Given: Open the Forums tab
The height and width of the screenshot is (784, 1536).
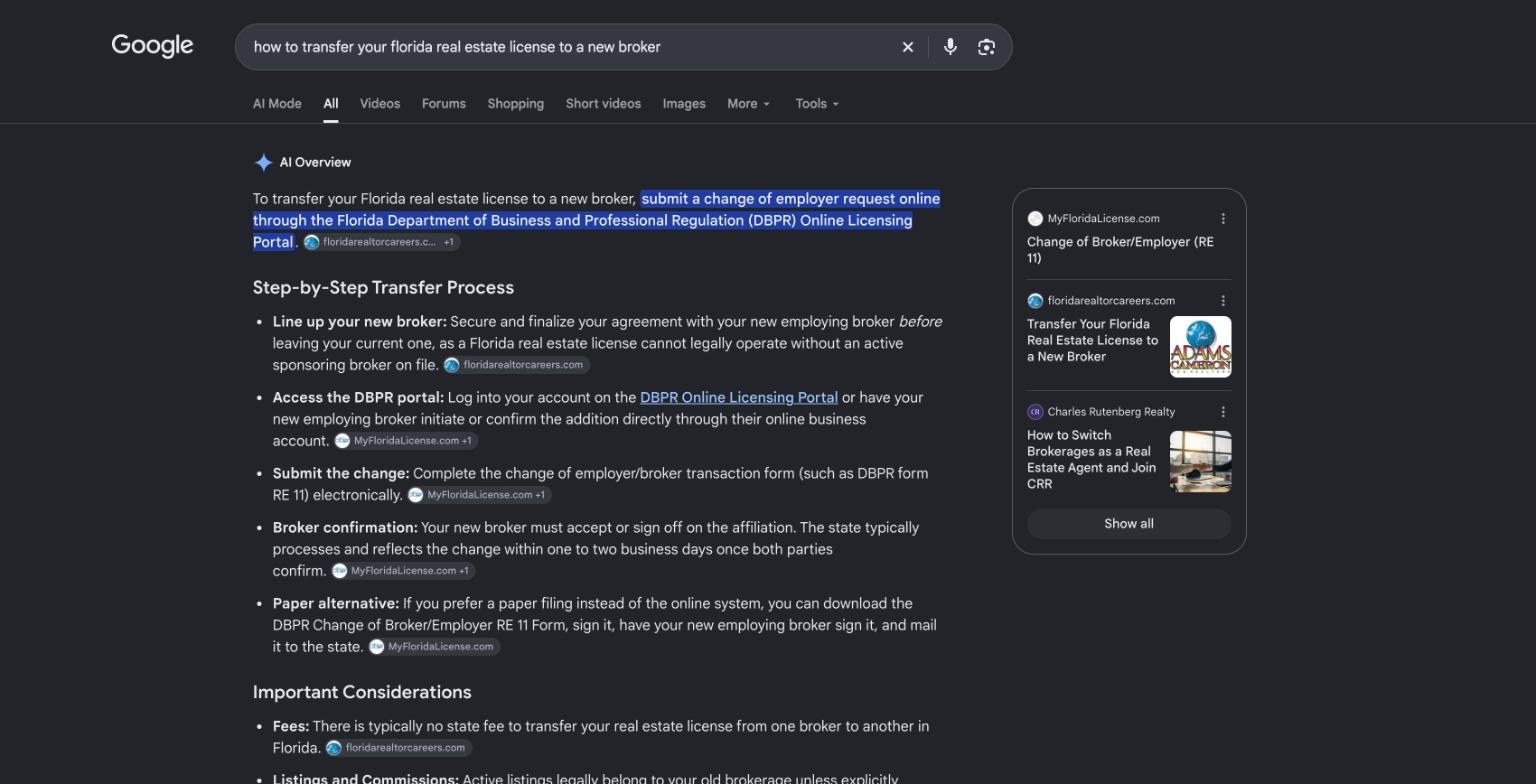Looking at the screenshot, I should [x=444, y=104].
